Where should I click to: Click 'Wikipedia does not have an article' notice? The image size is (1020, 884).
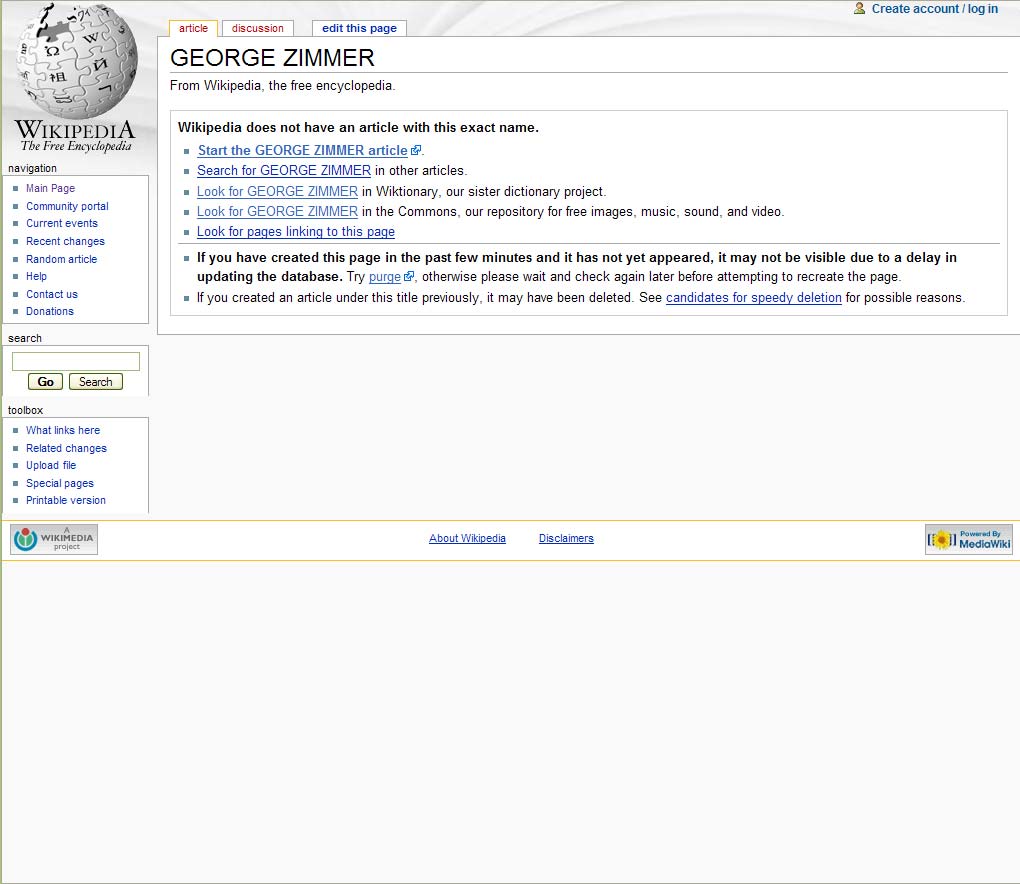(358, 127)
